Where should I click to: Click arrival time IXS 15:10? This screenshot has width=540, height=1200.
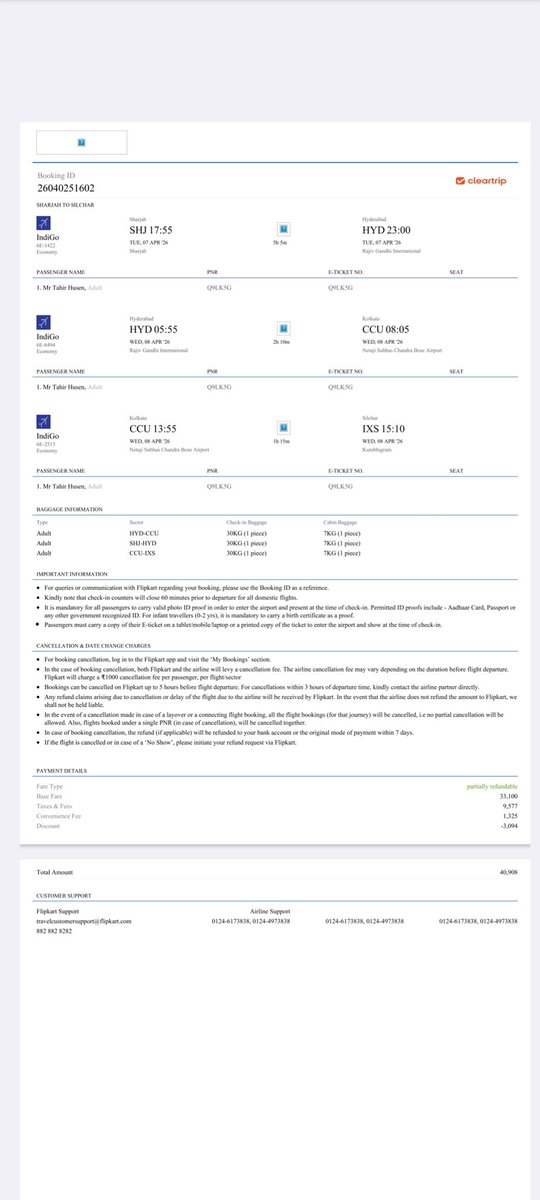click(384, 427)
